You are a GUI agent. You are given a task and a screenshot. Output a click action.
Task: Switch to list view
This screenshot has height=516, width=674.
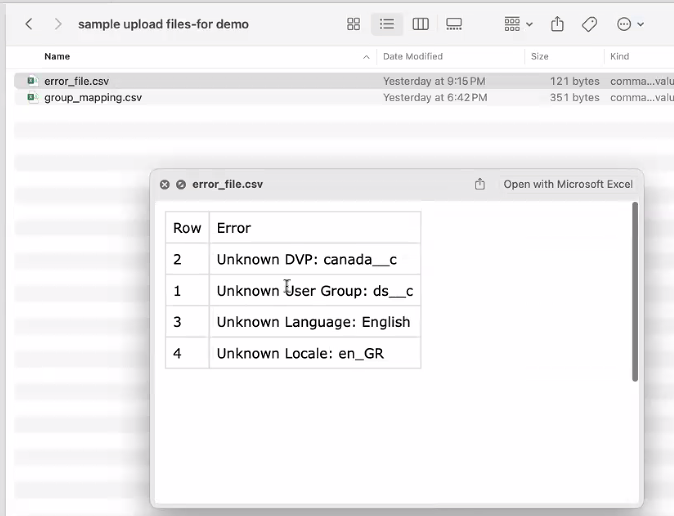387,24
